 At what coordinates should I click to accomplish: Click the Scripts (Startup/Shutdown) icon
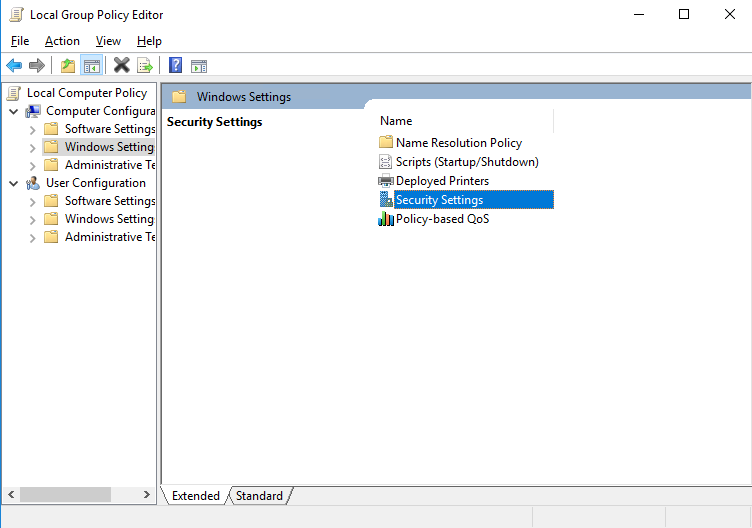click(x=386, y=162)
